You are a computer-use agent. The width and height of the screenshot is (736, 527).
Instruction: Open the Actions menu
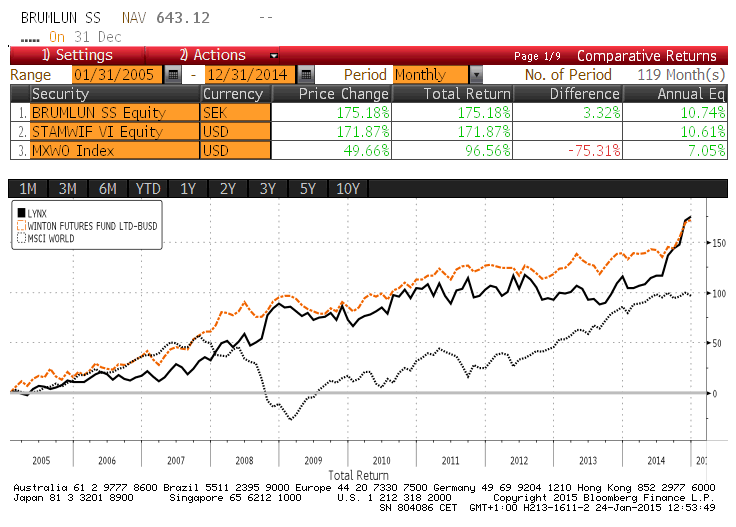(213, 55)
